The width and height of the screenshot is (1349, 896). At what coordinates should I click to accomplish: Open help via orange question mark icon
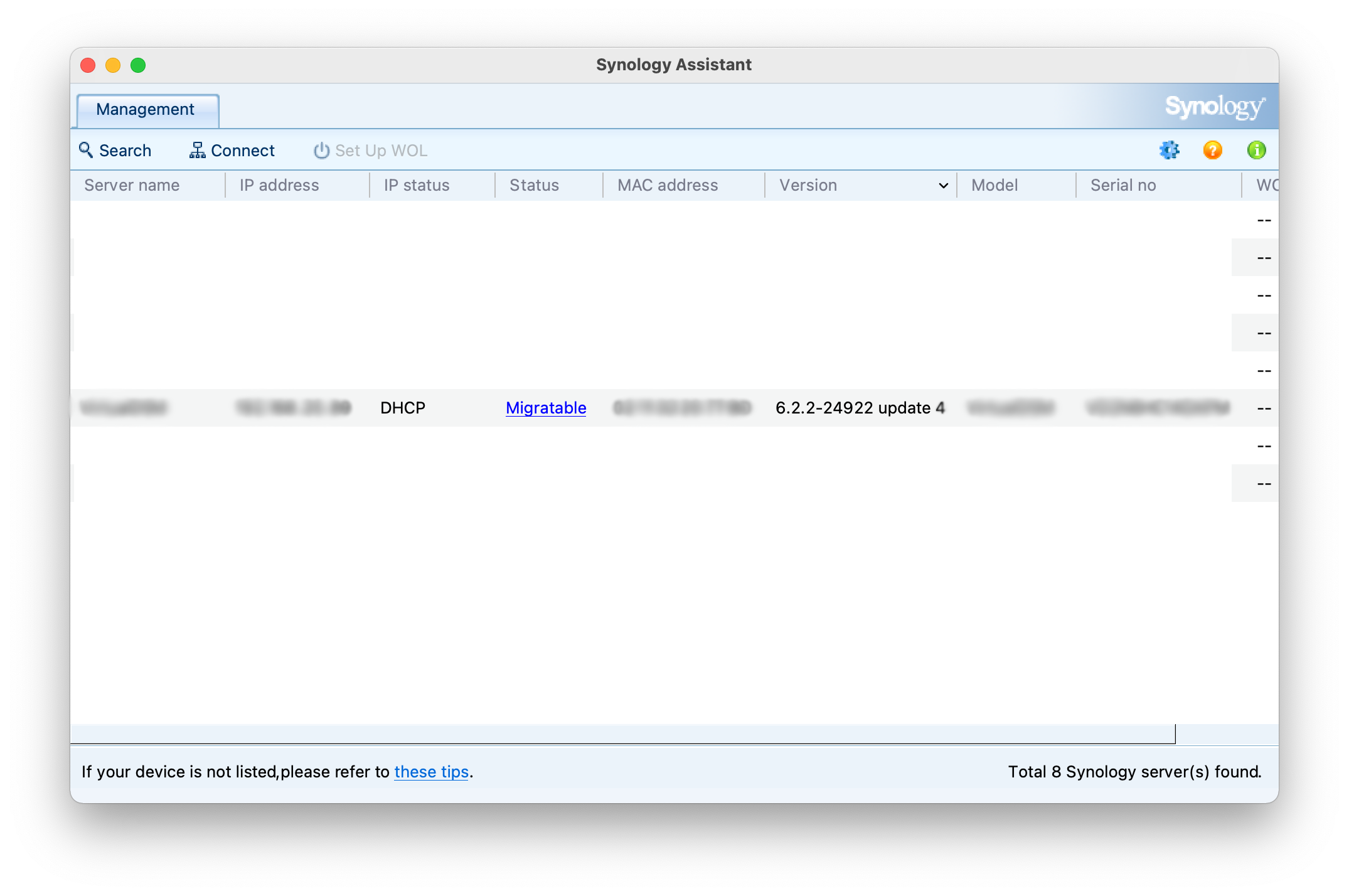1212,150
